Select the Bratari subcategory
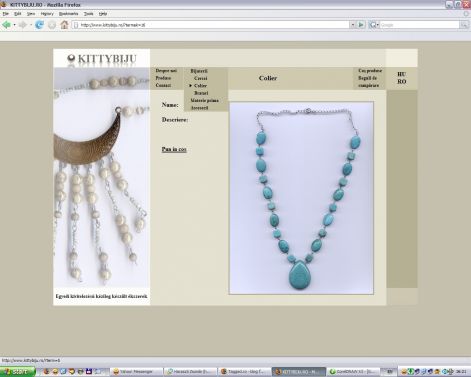471x377 pixels. 201,93
